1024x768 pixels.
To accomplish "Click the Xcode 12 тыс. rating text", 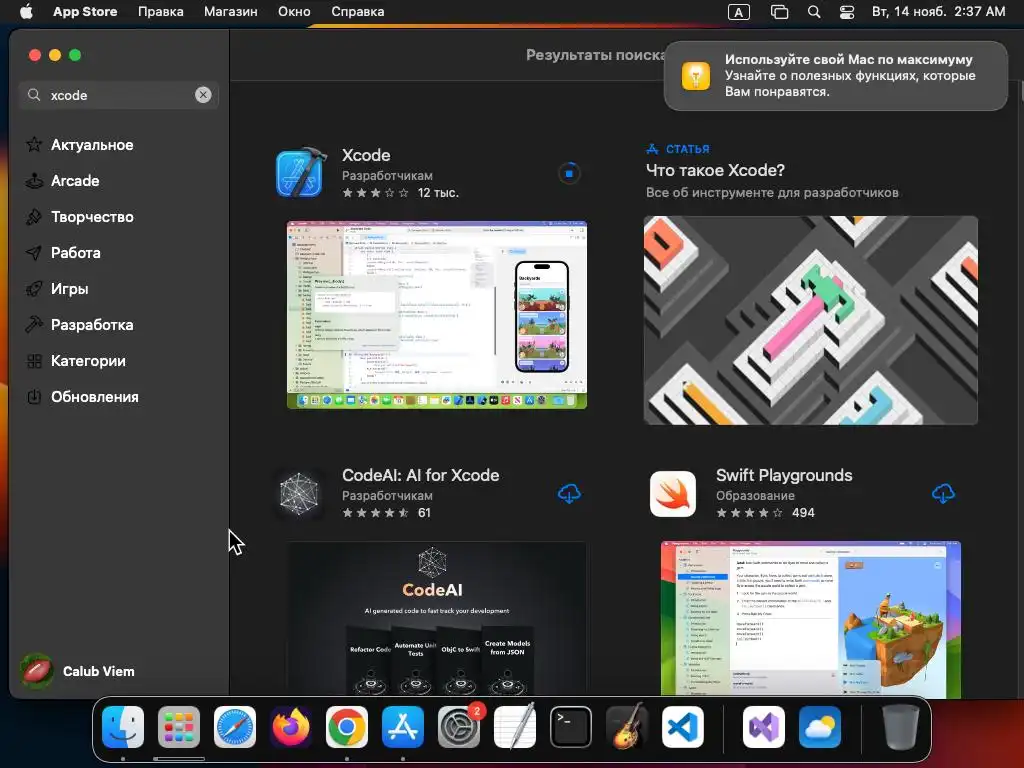I will point(438,193).
